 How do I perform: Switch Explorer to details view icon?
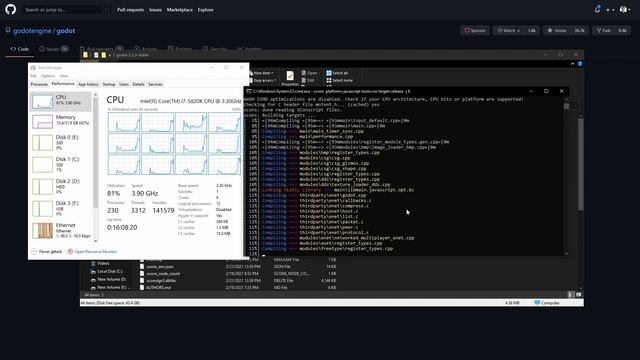[x=571, y=295]
